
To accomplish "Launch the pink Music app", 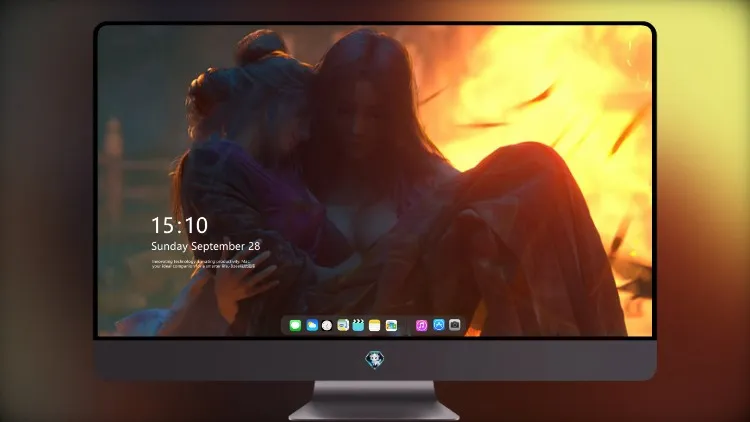I will click(421, 325).
